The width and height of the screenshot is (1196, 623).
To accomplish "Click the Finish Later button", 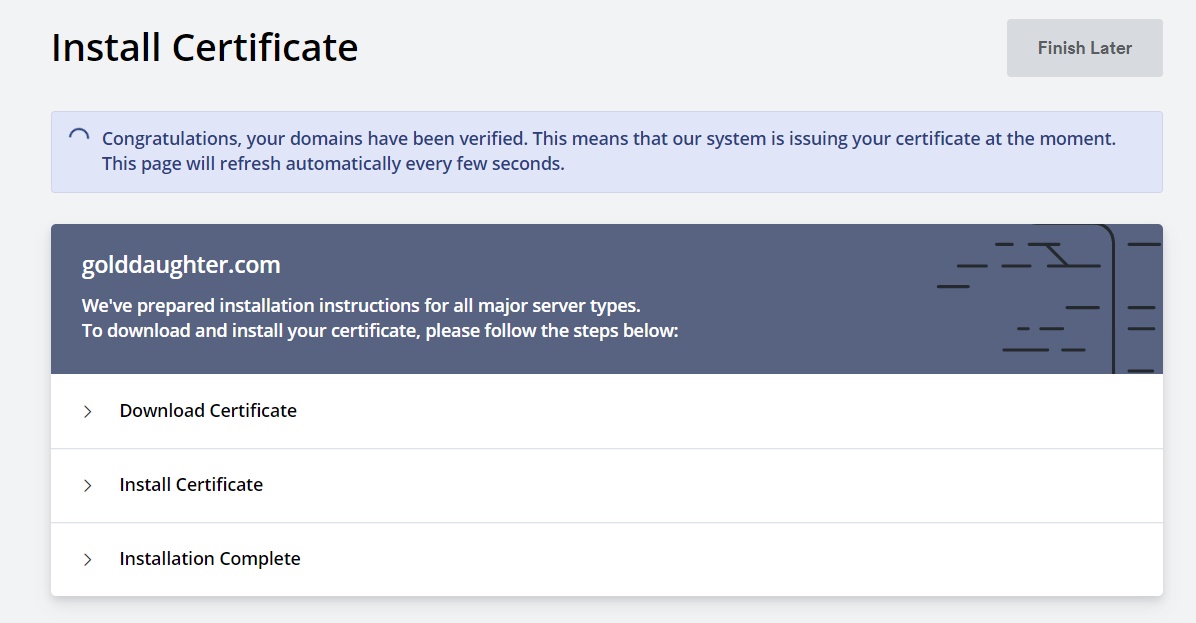I will (x=1084, y=48).
